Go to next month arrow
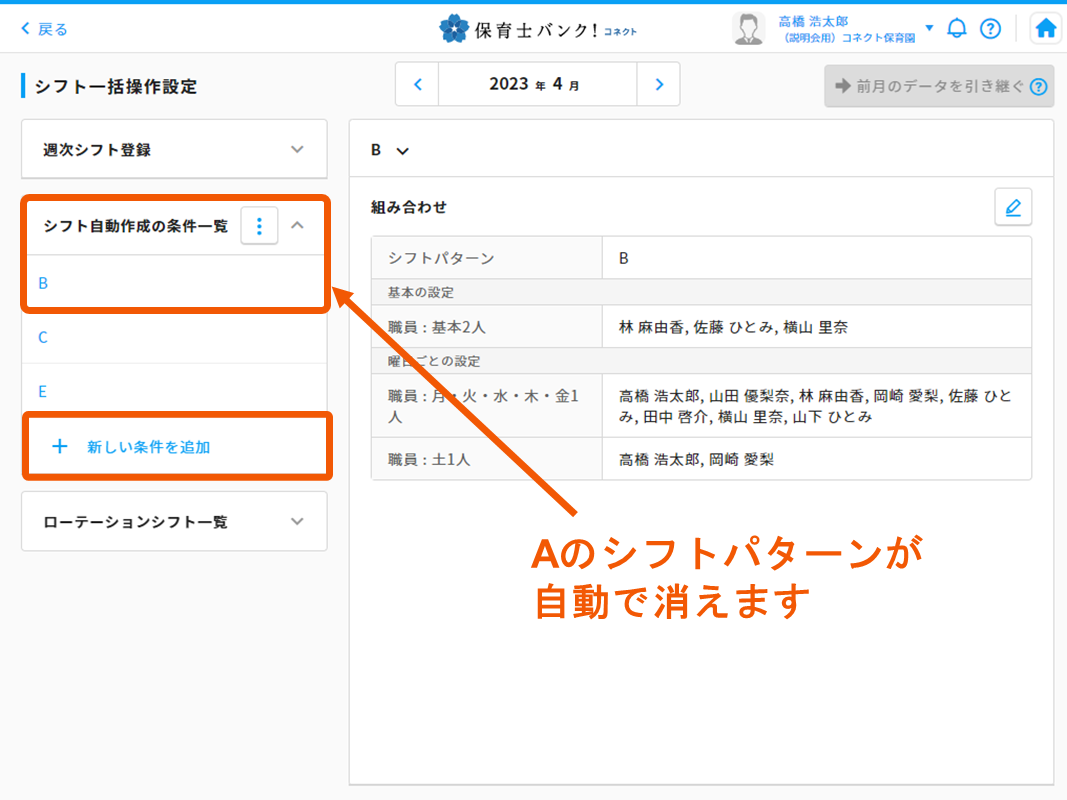Viewport: 1067px width, 800px height. (658, 85)
